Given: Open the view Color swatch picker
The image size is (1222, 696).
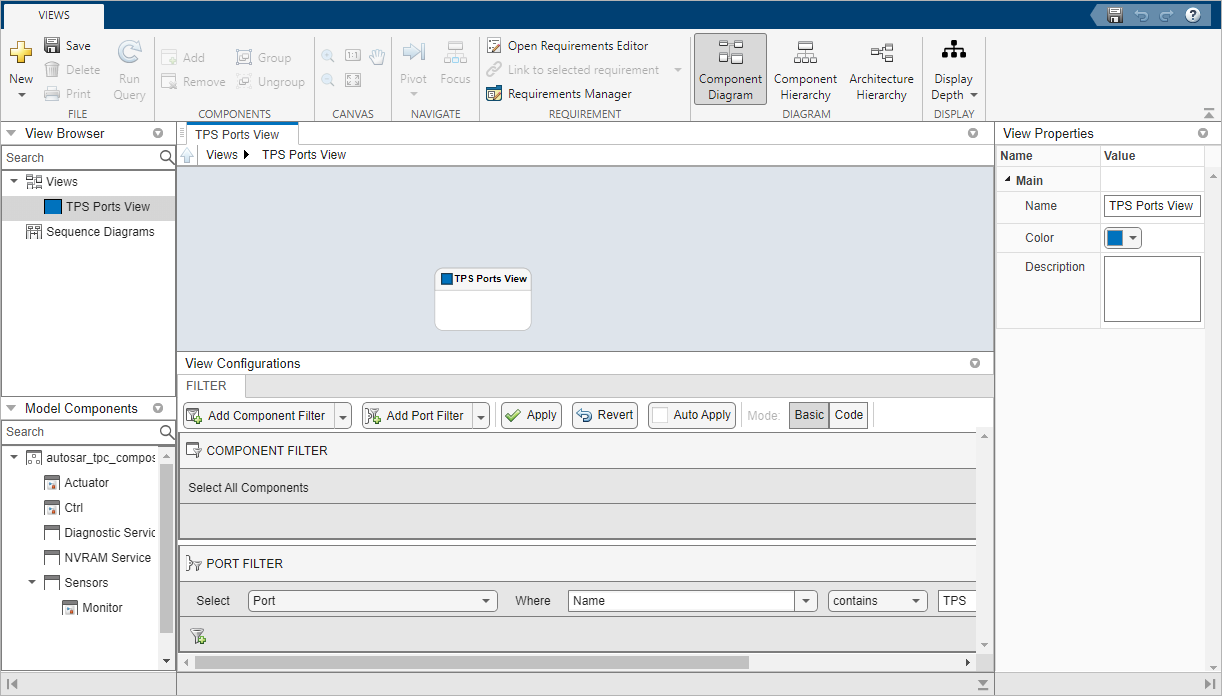Looking at the screenshot, I should click(x=1122, y=238).
